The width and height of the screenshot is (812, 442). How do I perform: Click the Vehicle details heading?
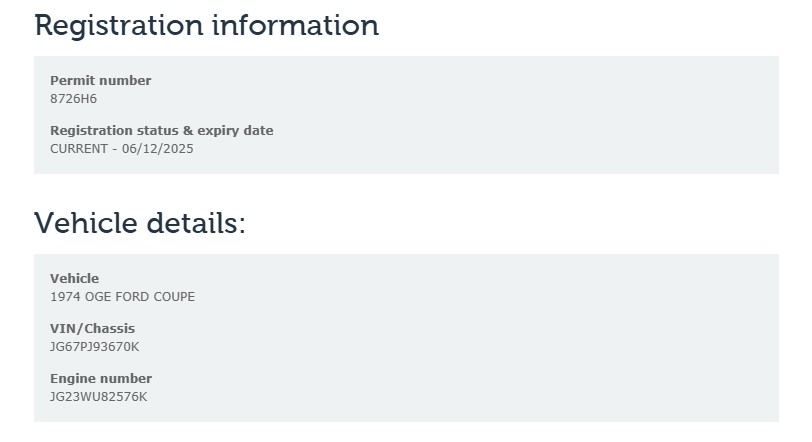[139, 222]
